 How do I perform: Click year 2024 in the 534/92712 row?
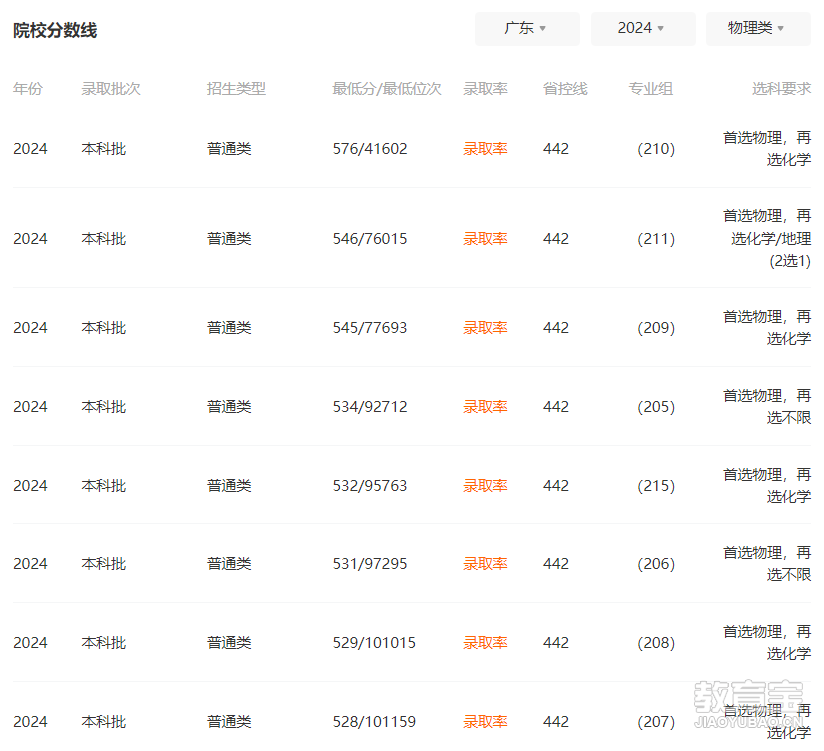(30, 407)
